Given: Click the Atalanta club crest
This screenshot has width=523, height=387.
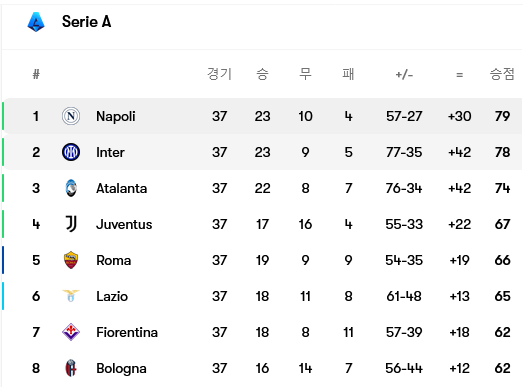Looking at the screenshot, I should 71,188.
